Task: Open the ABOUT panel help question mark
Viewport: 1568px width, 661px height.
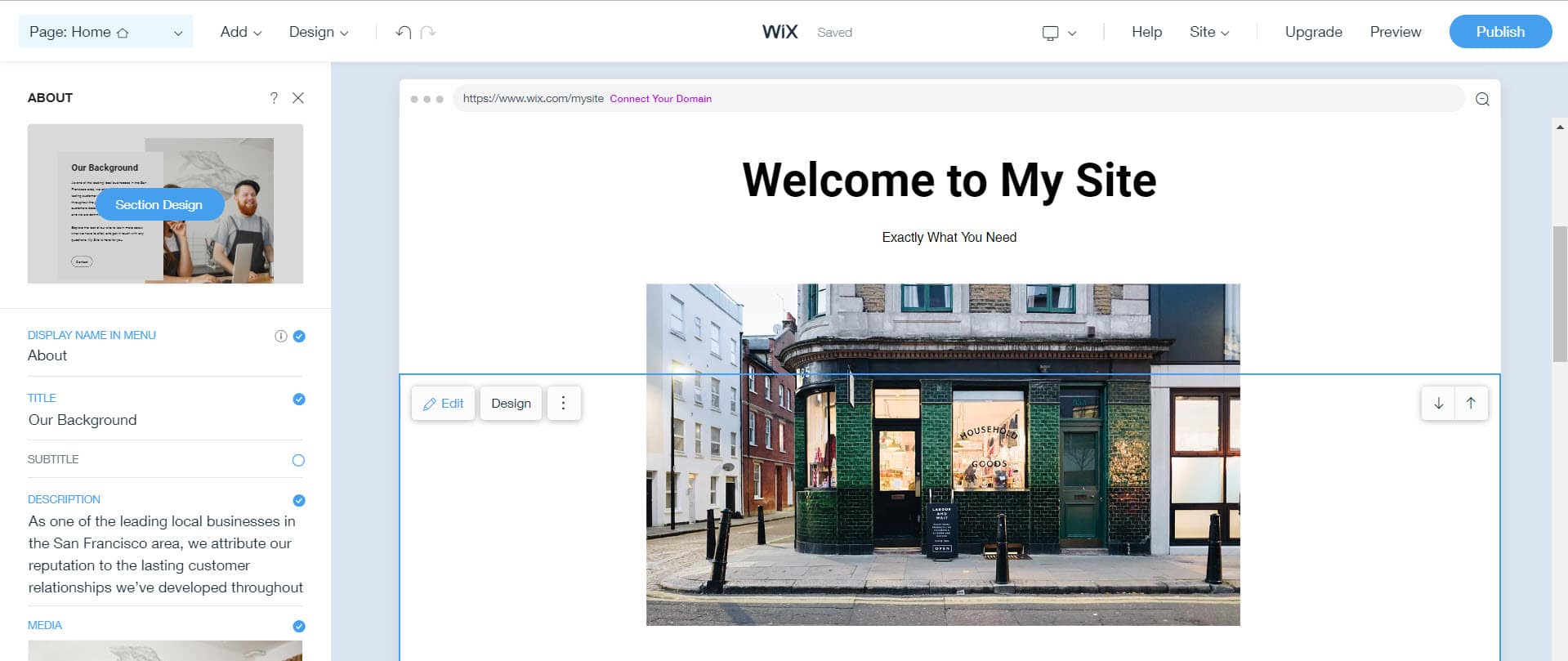Action: pos(274,98)
